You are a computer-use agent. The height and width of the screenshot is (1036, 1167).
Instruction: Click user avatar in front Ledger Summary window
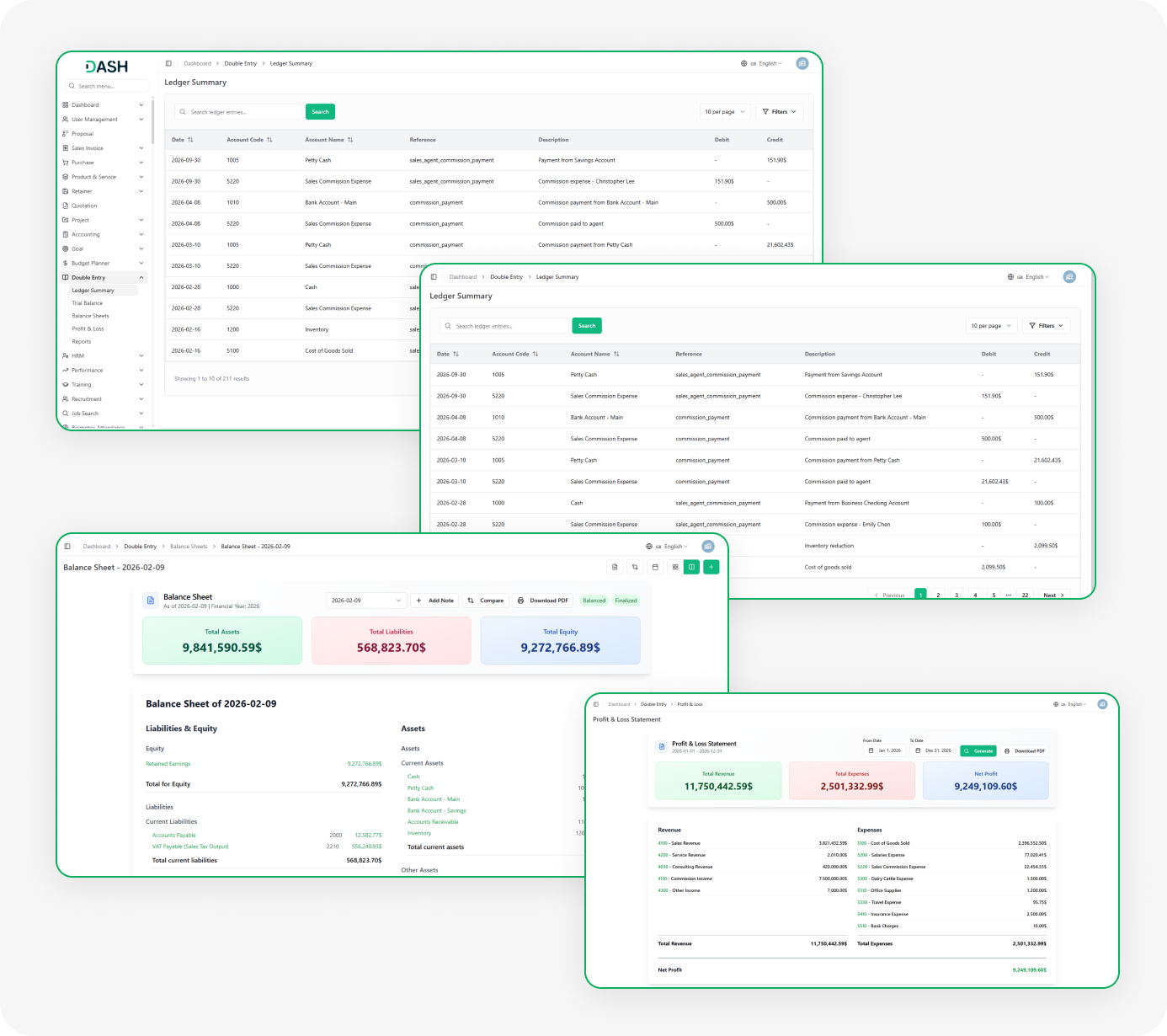coord(1069,276)
